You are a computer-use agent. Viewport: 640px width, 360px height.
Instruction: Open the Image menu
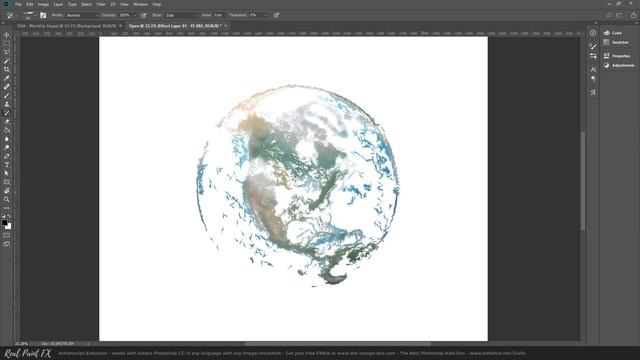(43, 4)
